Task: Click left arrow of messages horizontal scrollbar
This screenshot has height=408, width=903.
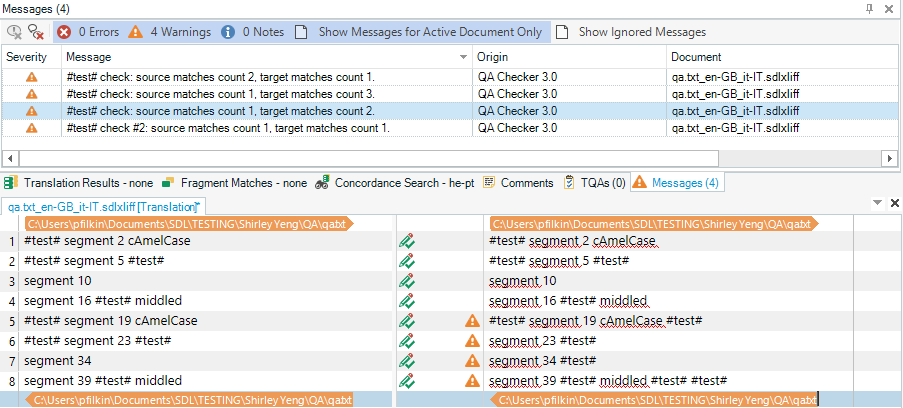Action: (x=10, y=158)
